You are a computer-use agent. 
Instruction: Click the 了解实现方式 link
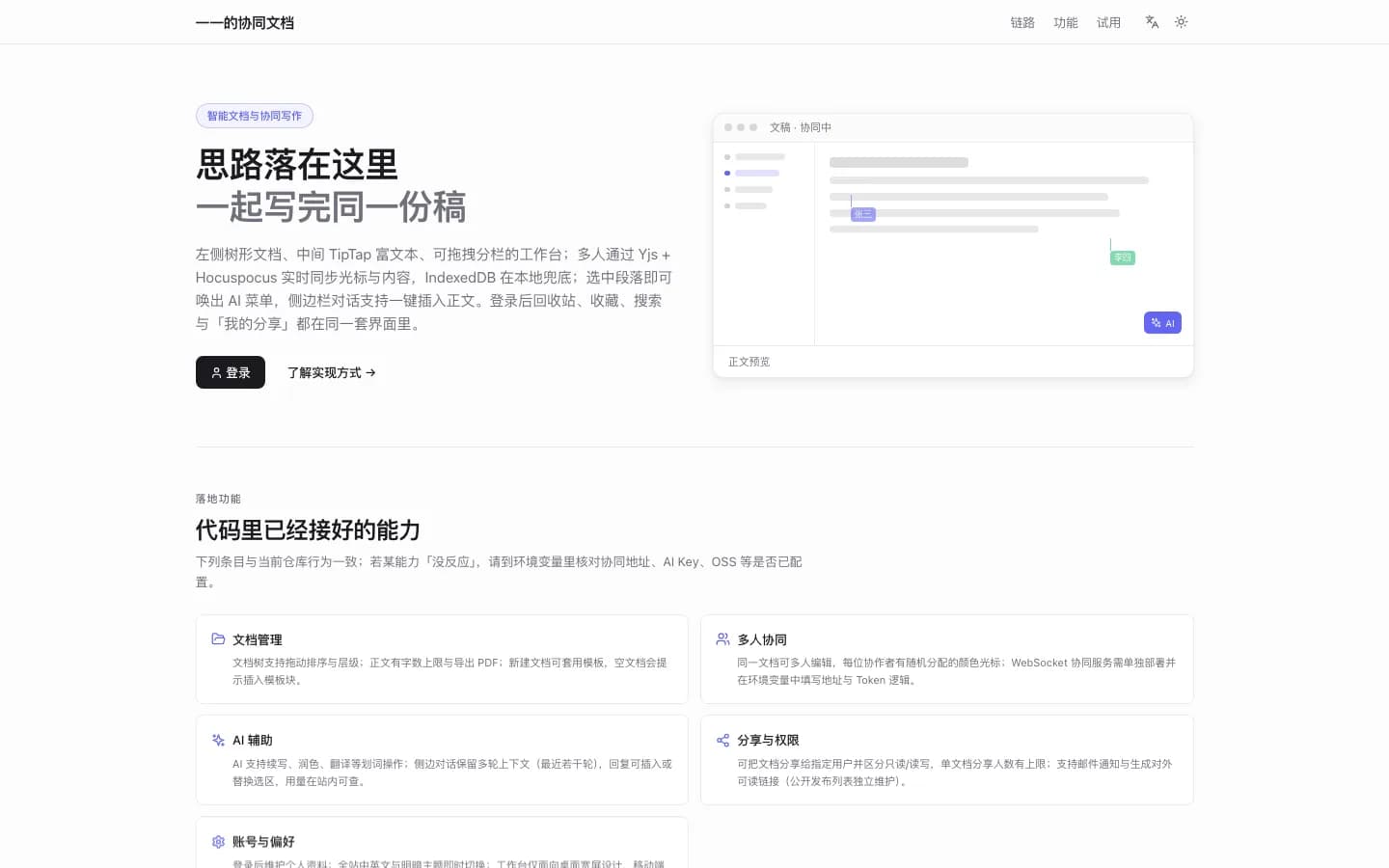[331, 372]
